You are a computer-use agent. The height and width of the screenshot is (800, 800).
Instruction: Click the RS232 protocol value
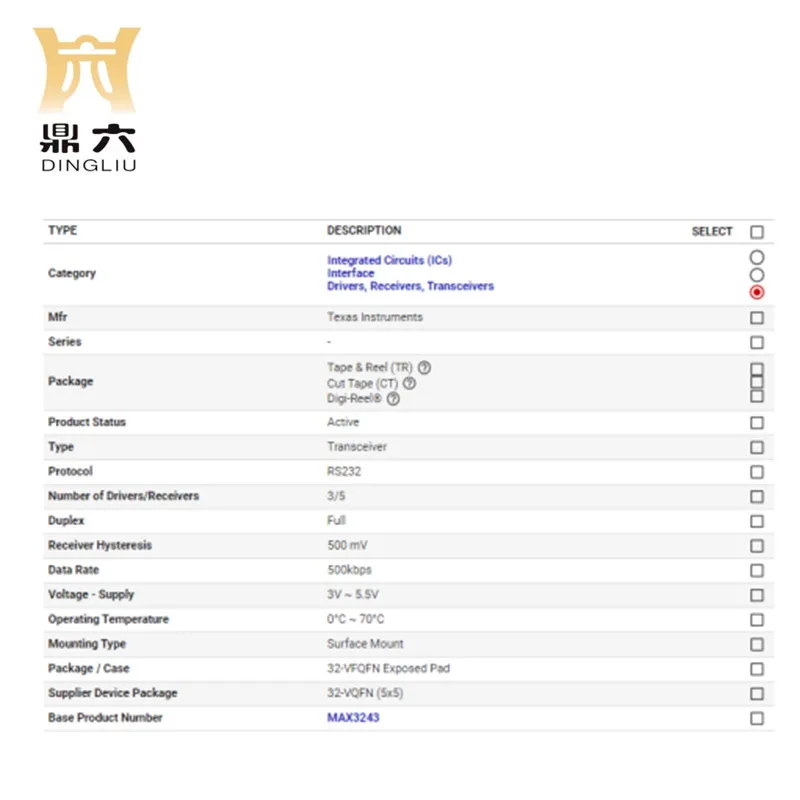click(x=344, y=471)
